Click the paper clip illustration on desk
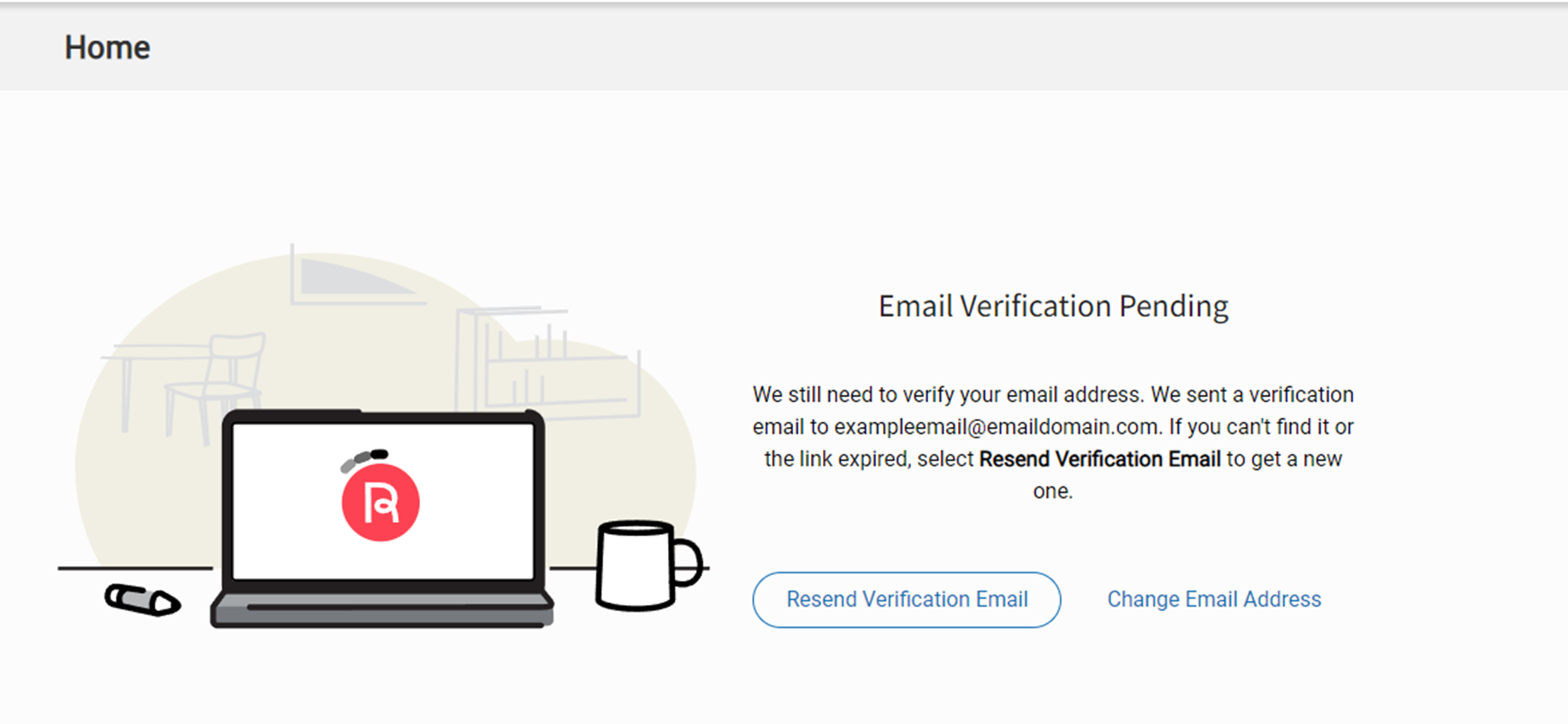Image resolution: width=1568 pixels, height=724 pixels. [x=143, y=599]
